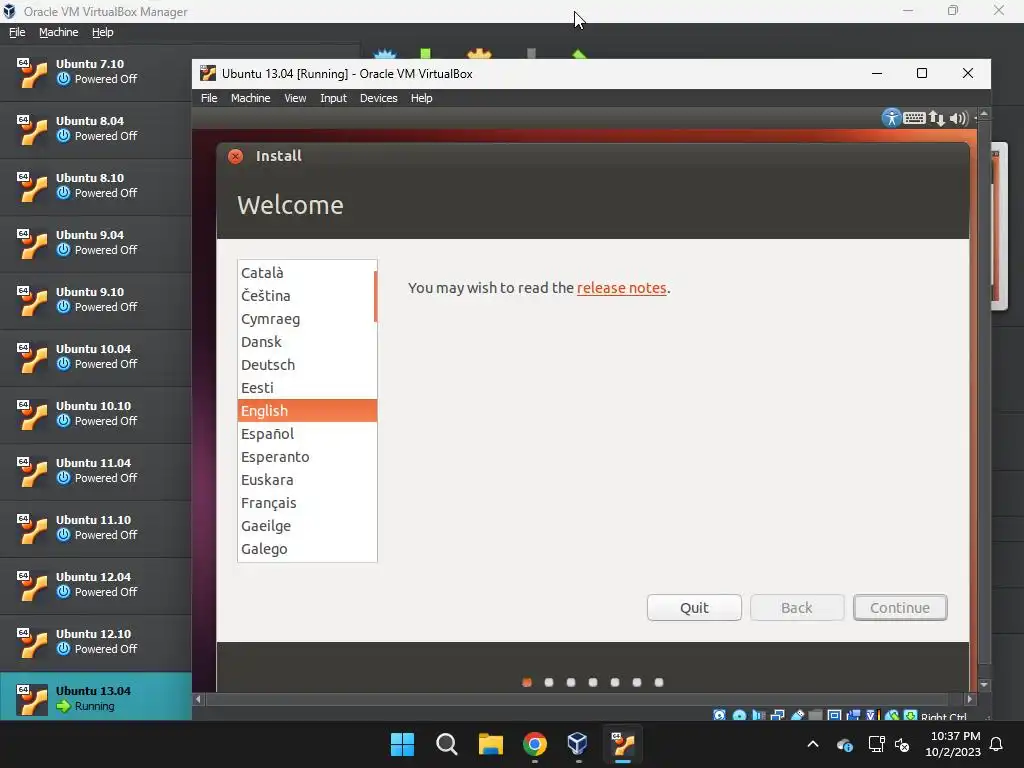Select Ubuntu 11.10 VM in manager list
Image resolution: width=1024 pixels, height=768 pixels.
click(95, 528)
